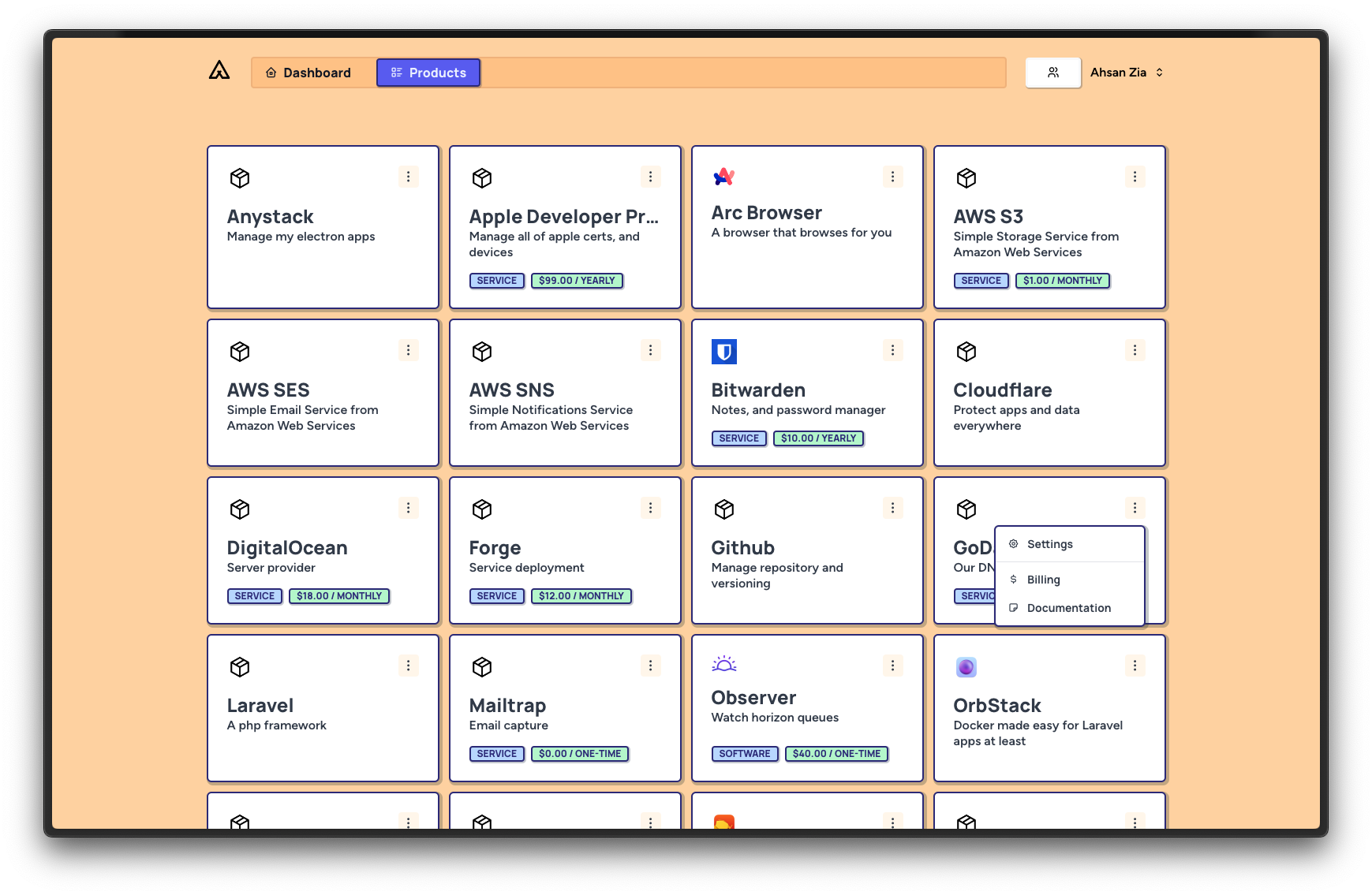
Task: Open Anystack card options menu
Action: pyautogui.click(x=408, y=177)
